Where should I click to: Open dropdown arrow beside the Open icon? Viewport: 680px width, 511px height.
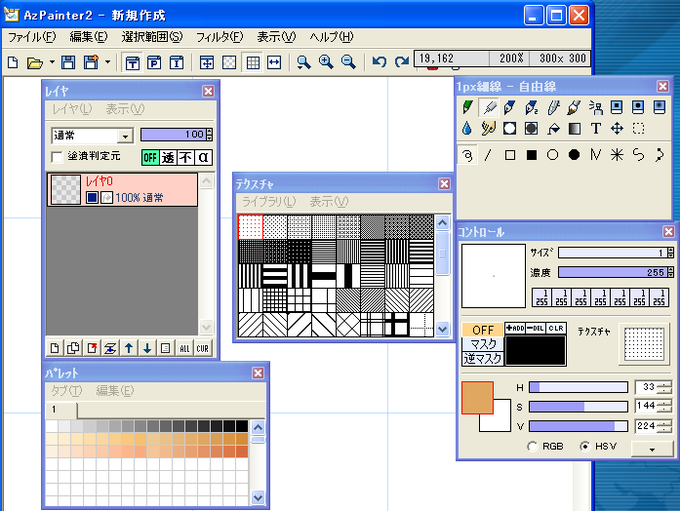52,62
